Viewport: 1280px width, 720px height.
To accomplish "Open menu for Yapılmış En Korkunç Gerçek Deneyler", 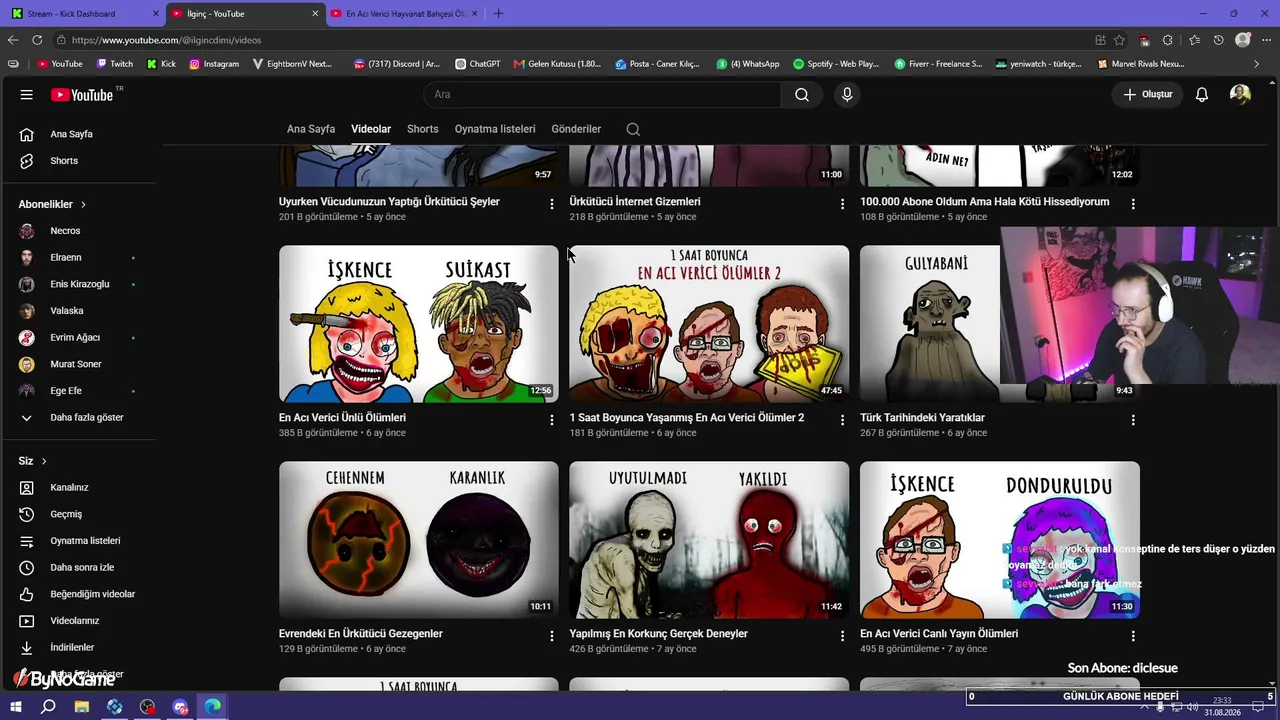I will [x=842, y=636].
